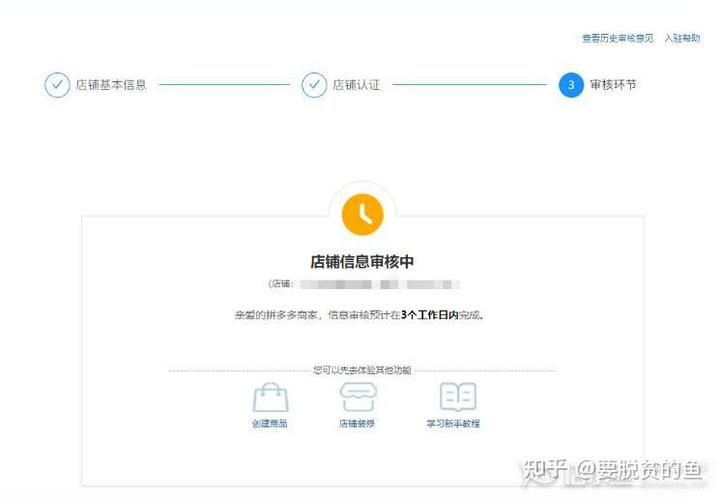Screen dimensions: 721x500
Task: Click the blue step 3 circle
Action: coord(571,85)
